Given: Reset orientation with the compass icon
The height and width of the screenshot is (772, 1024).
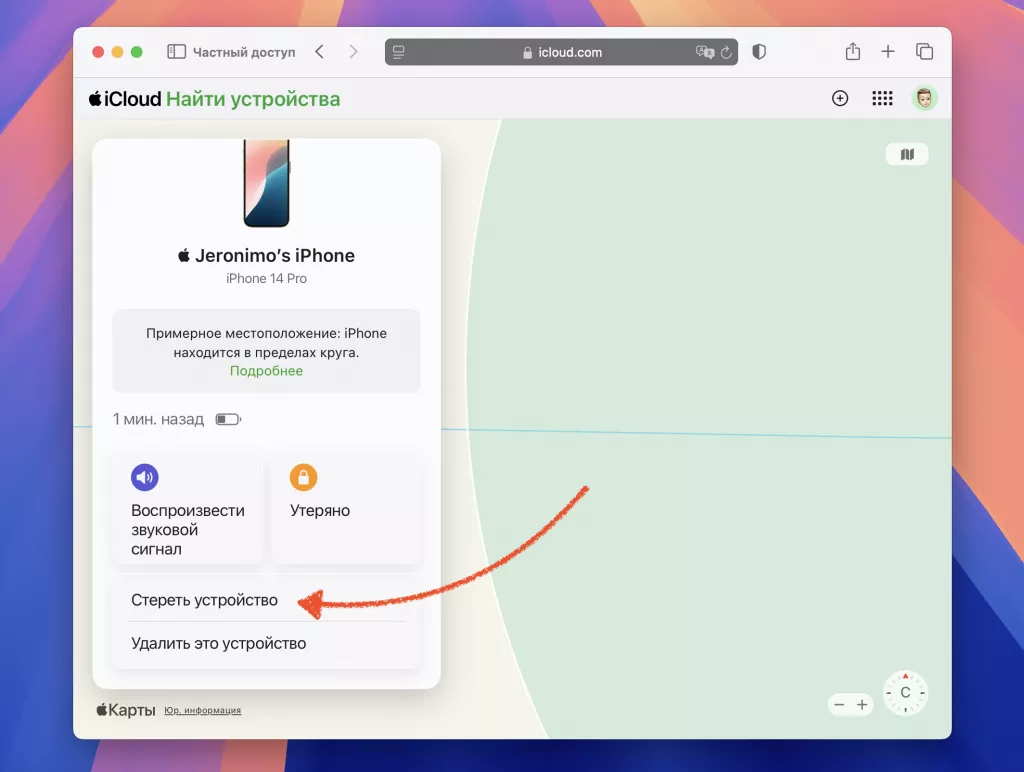Looking at the screenshot, I should pyautogui.click(x=905, y=692).
